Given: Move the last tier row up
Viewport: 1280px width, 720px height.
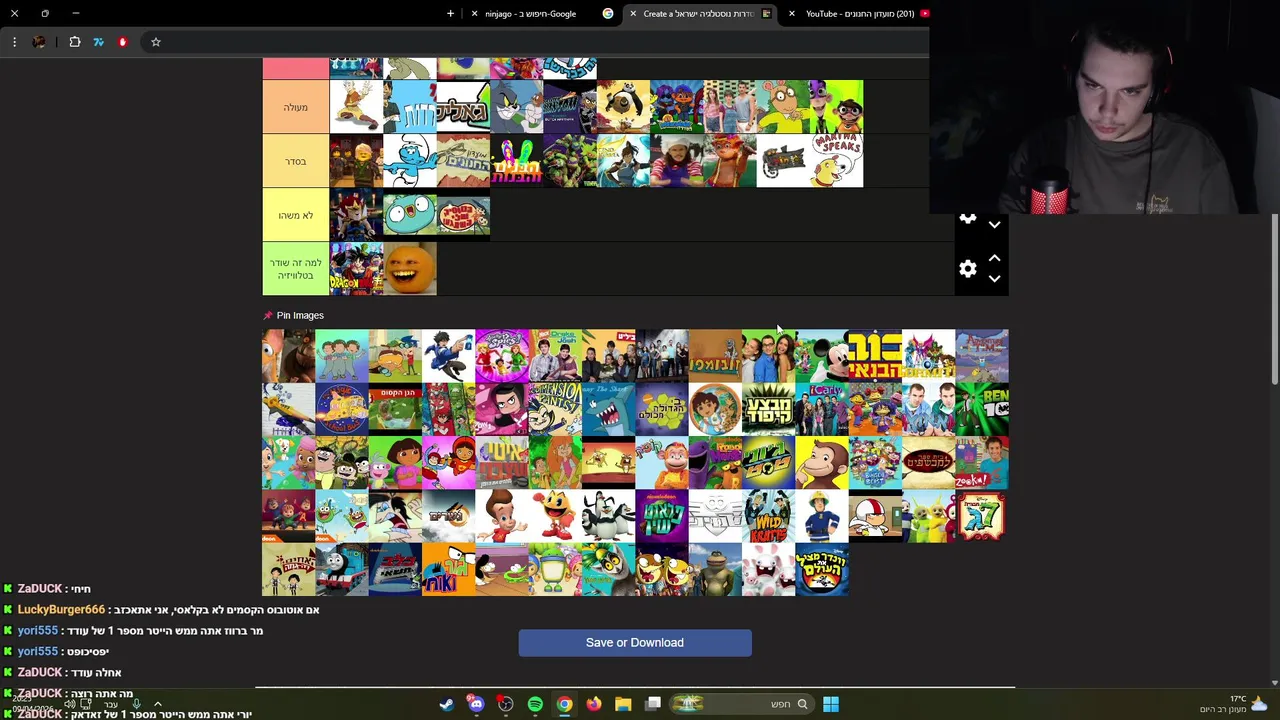Looking at the screenshot, I should tap(994, 258).
